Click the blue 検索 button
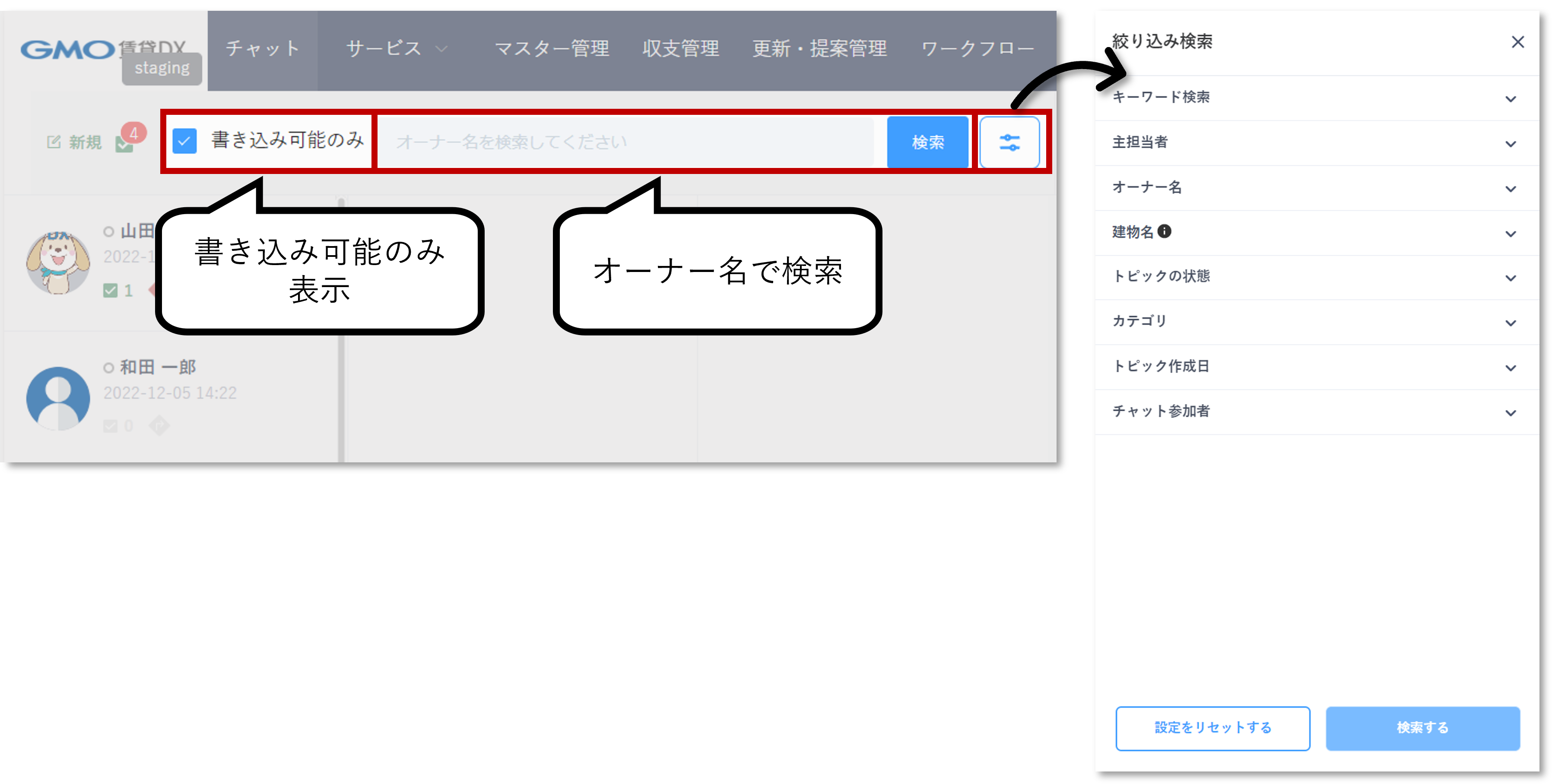This screenshot has width=1552, height=784. (927, 142)
